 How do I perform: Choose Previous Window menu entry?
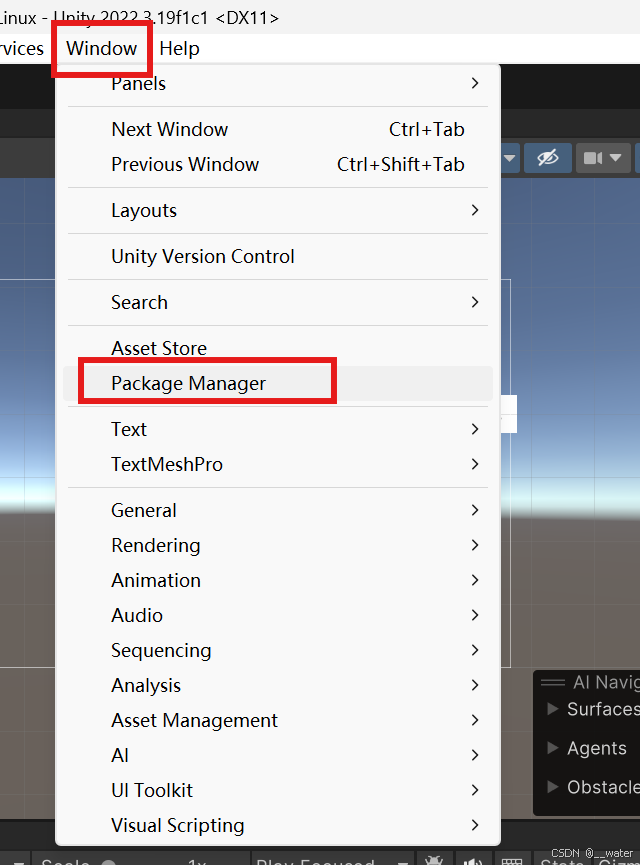278,164
